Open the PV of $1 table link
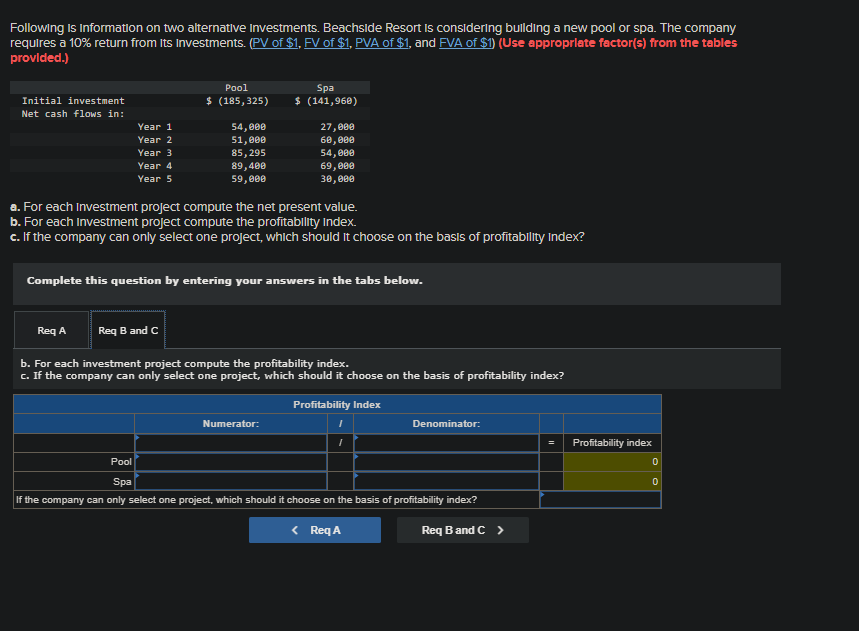 click(274, 43)
